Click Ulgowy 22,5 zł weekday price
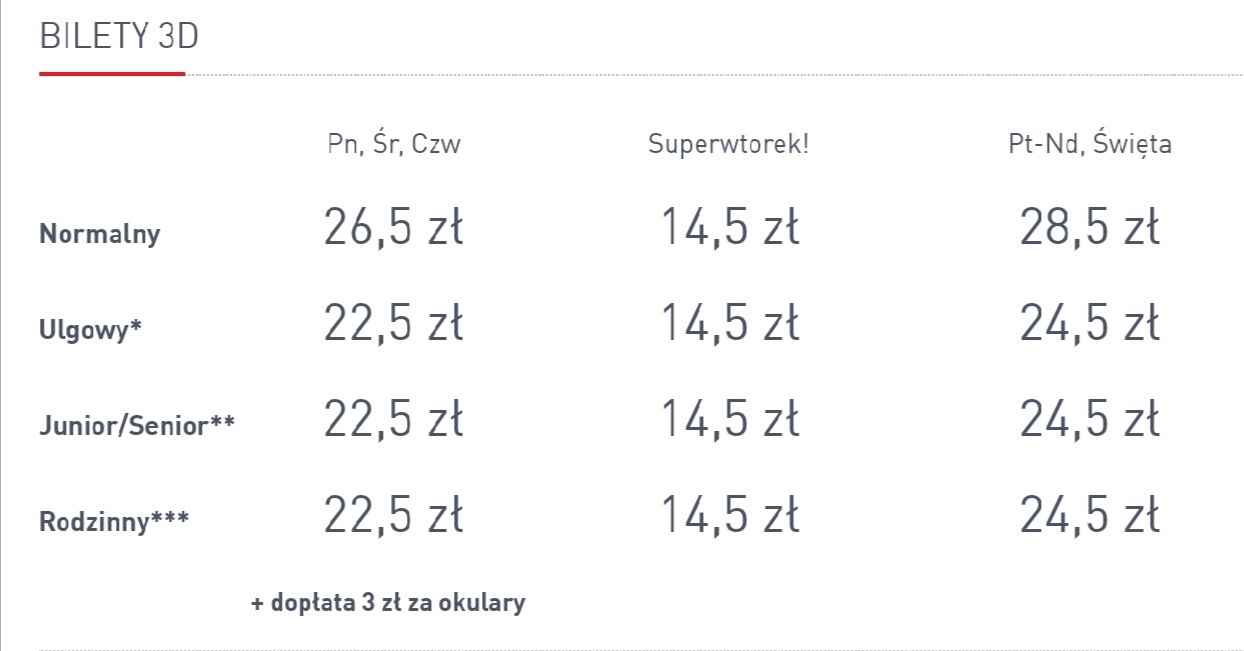Viewport: 1244px width, 651px height. click(394, 323)
